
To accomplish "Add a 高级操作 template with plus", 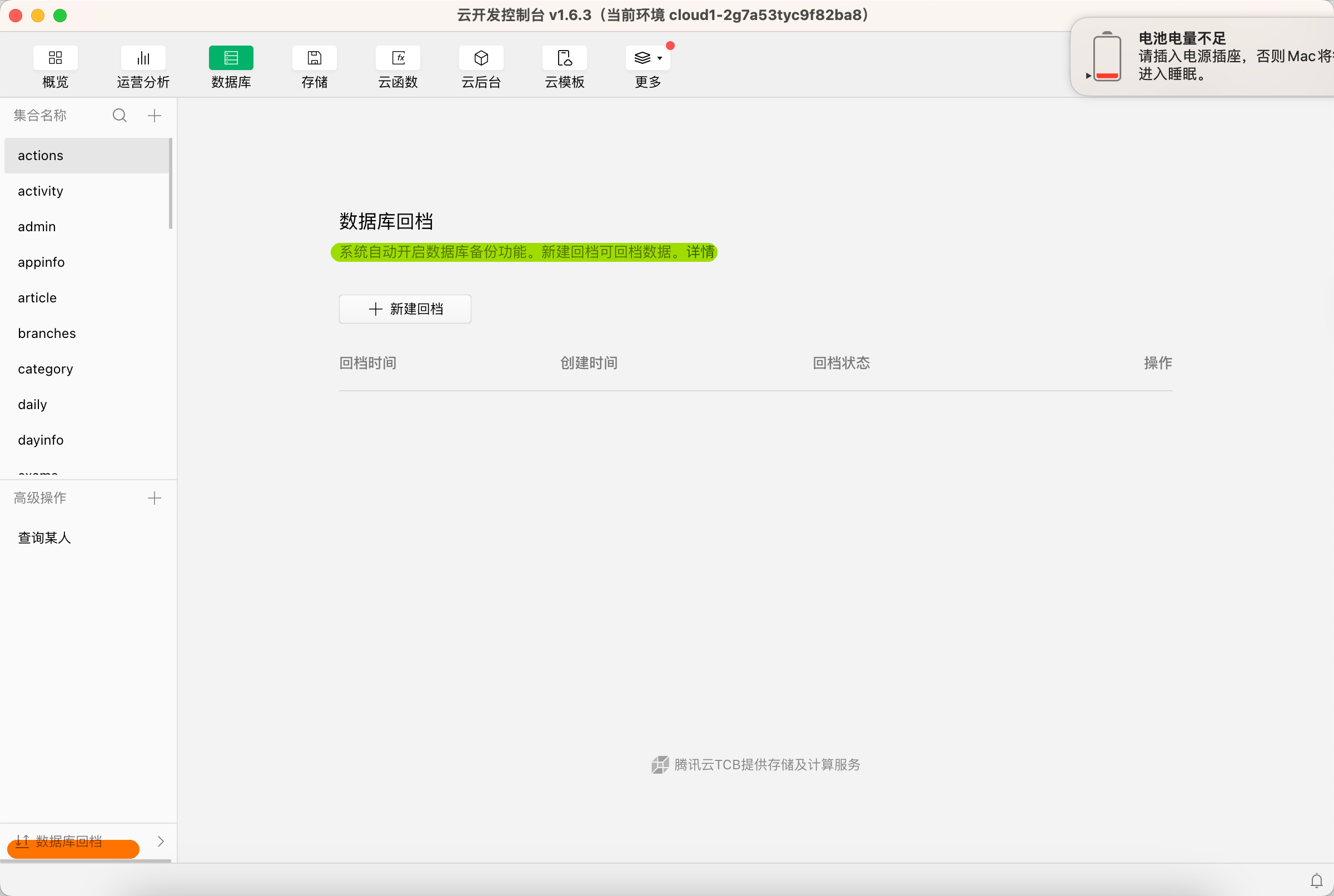I will pyautogui.click(x=155, y=498).
